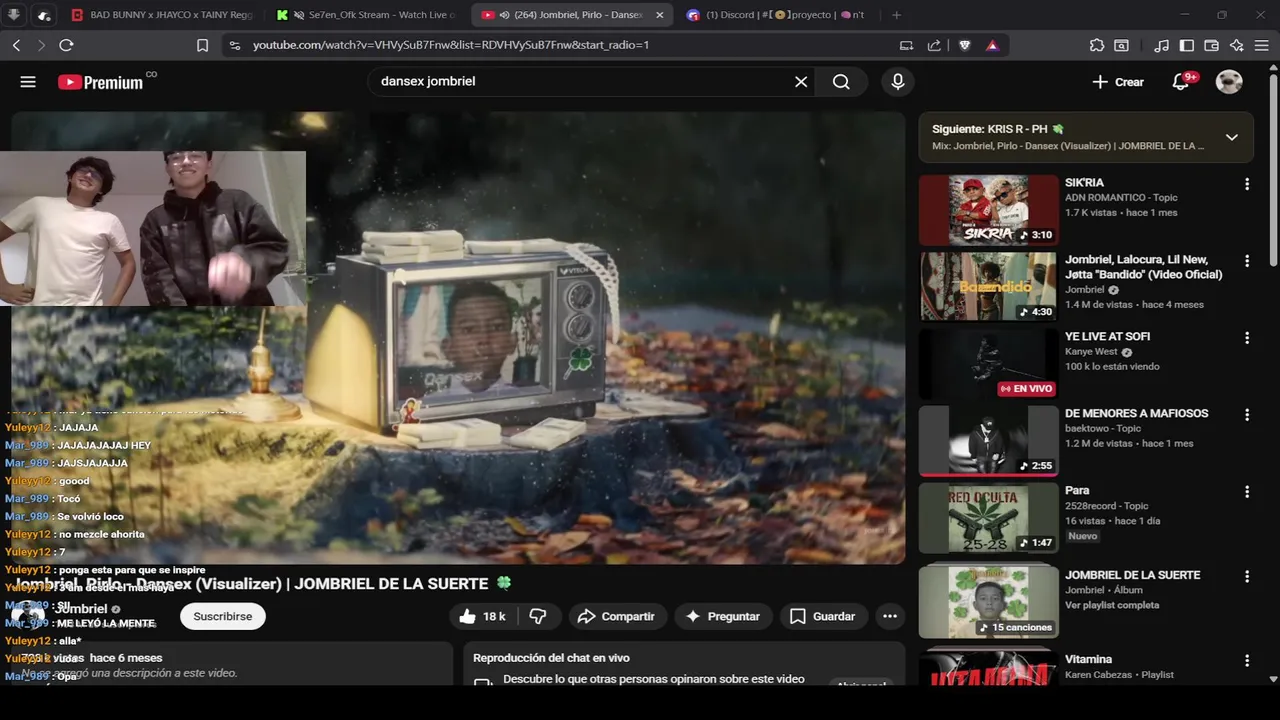This screenshot has height=720, width=1280.
Task: Open the Para video thumbnail
Action: point(988,518)
